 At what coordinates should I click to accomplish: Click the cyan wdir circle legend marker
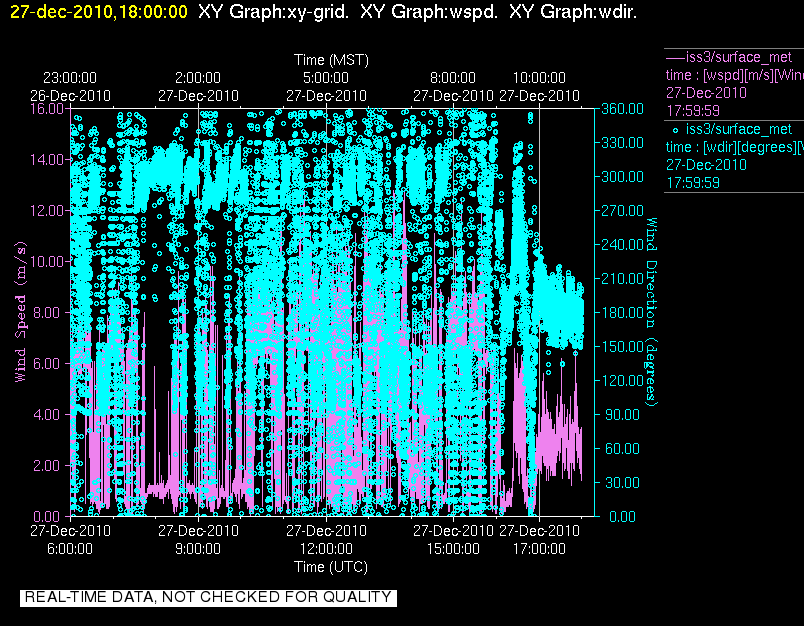tap(675, 129)
